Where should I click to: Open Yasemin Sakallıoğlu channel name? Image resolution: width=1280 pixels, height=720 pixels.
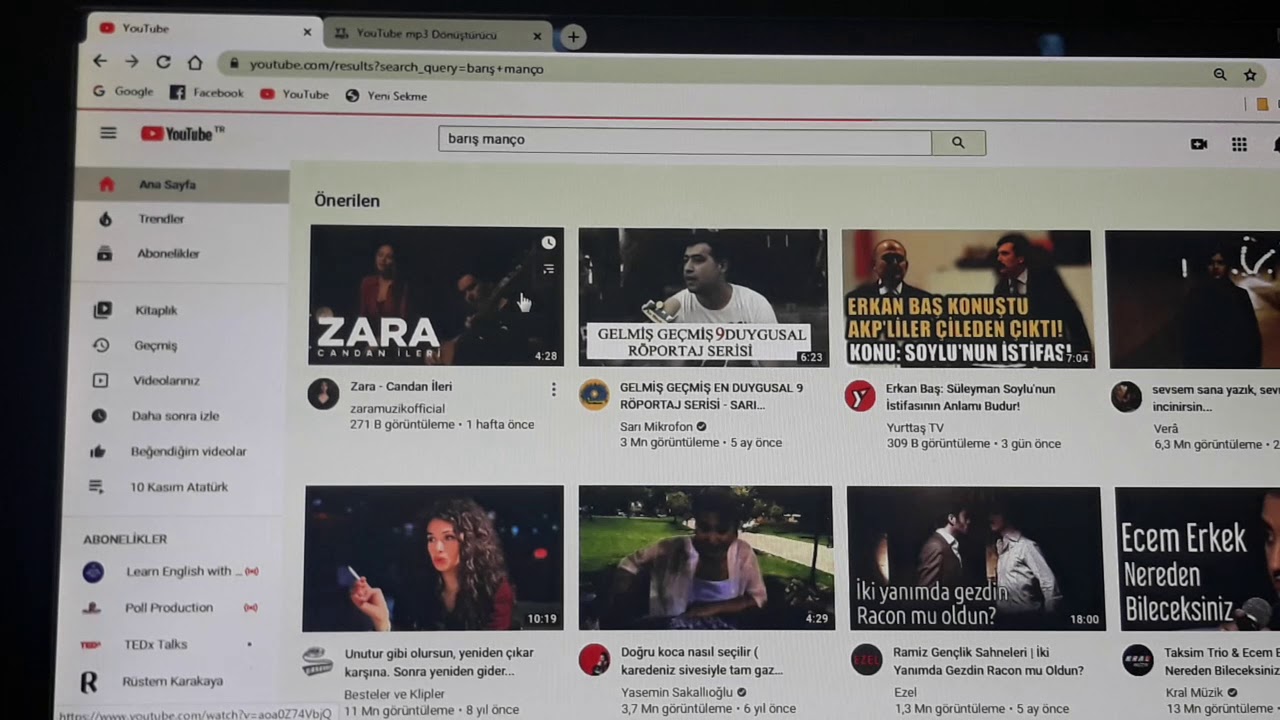[677, 693]
